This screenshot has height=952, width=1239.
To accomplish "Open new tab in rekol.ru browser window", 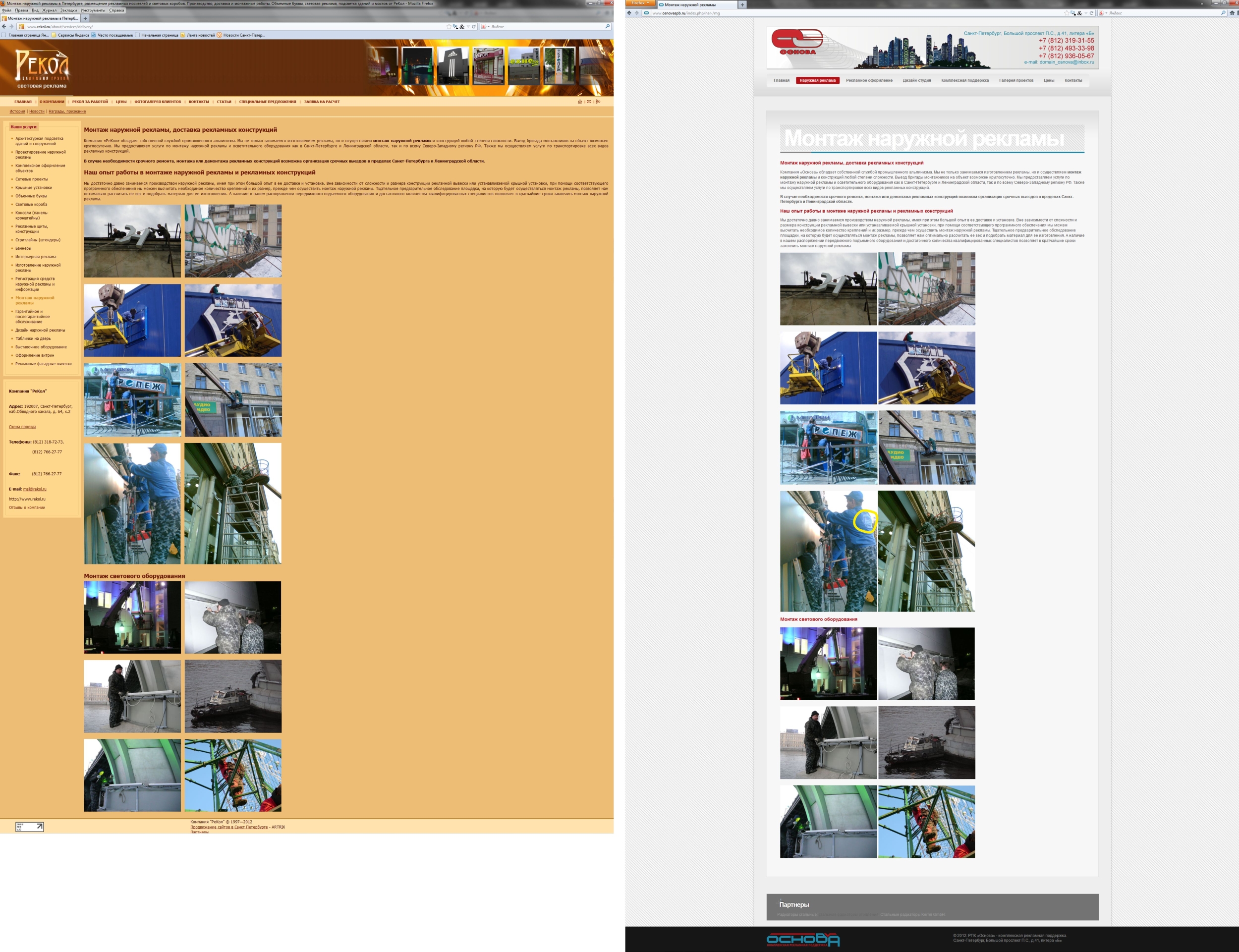I will [x=85, y=18].
